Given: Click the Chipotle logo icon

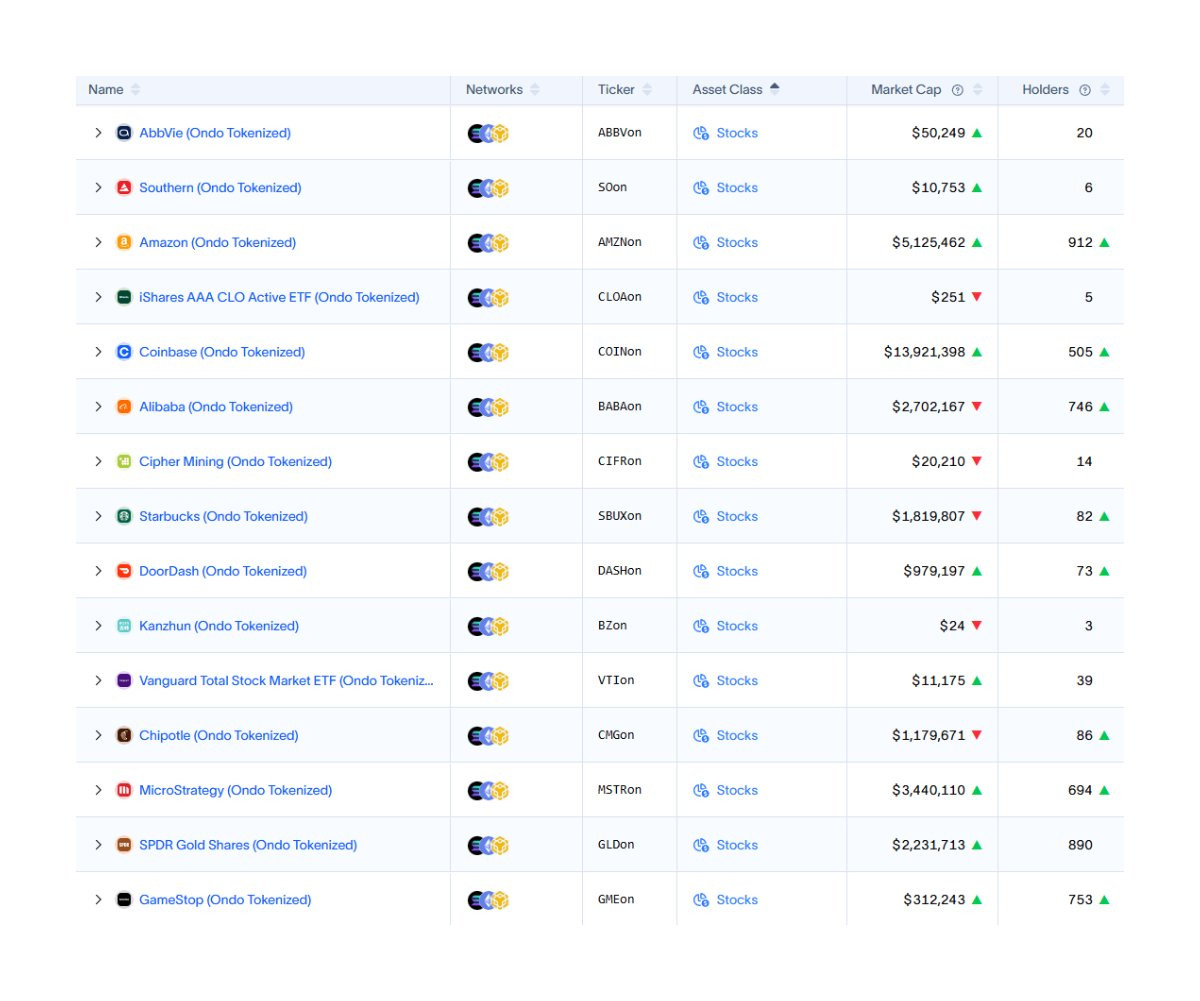Looking at the screenshot, I should tap(124, 735).
